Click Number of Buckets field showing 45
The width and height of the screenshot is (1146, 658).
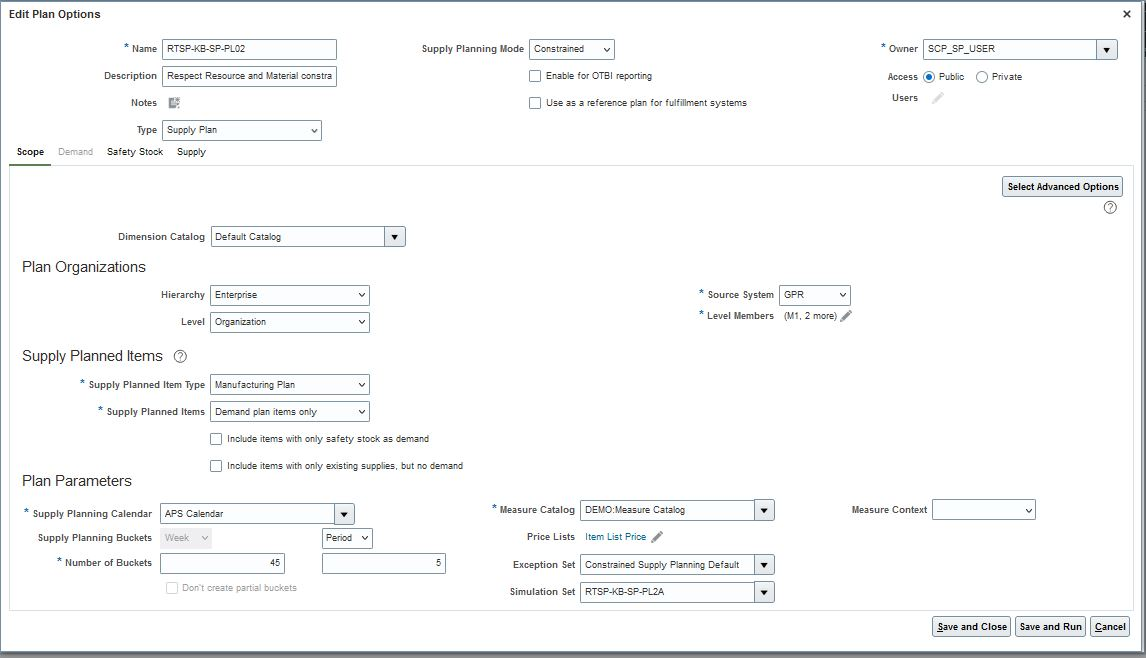[222, 564]
